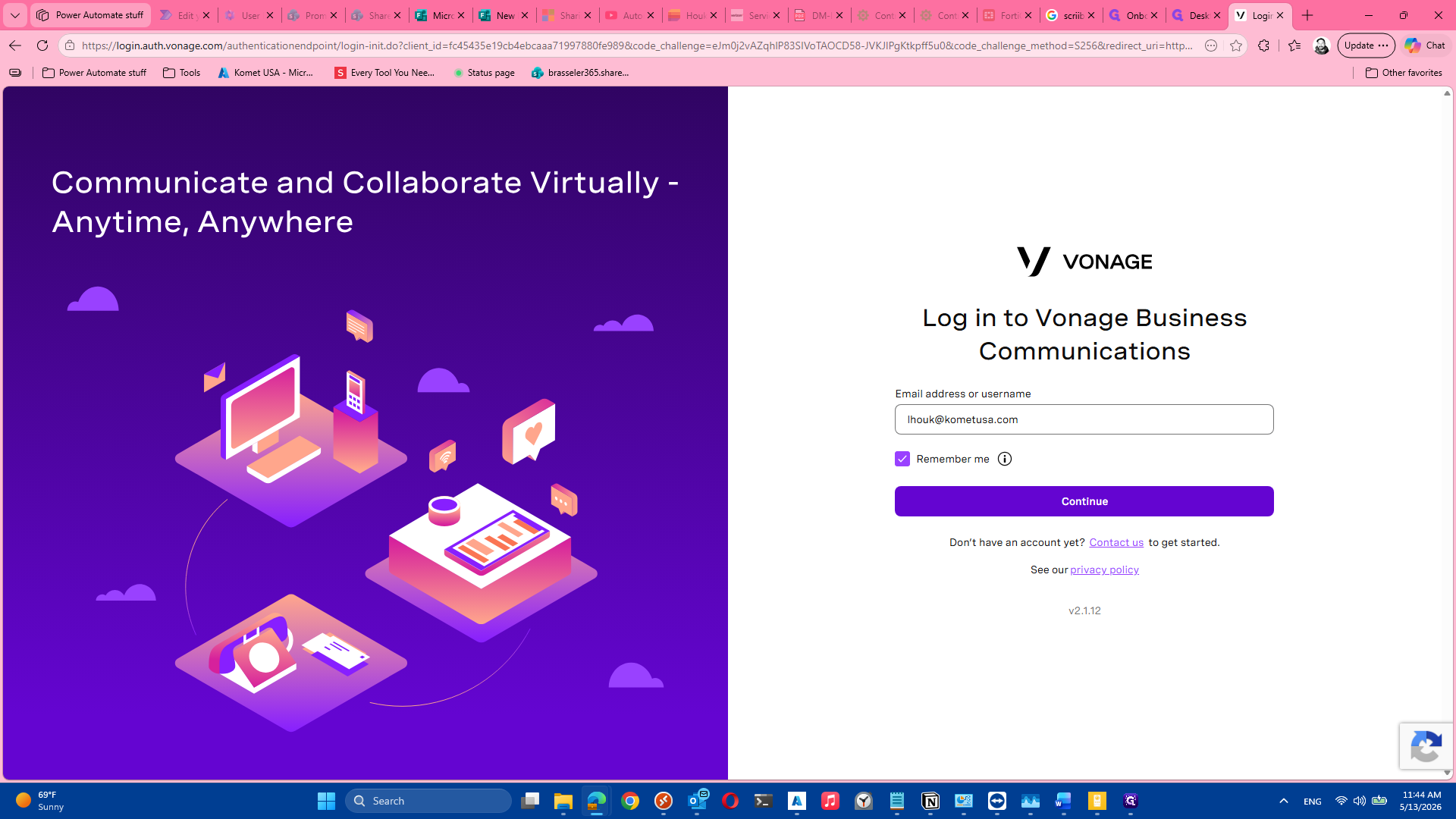Click the reCAPTCHA badge

point(1426,746)
